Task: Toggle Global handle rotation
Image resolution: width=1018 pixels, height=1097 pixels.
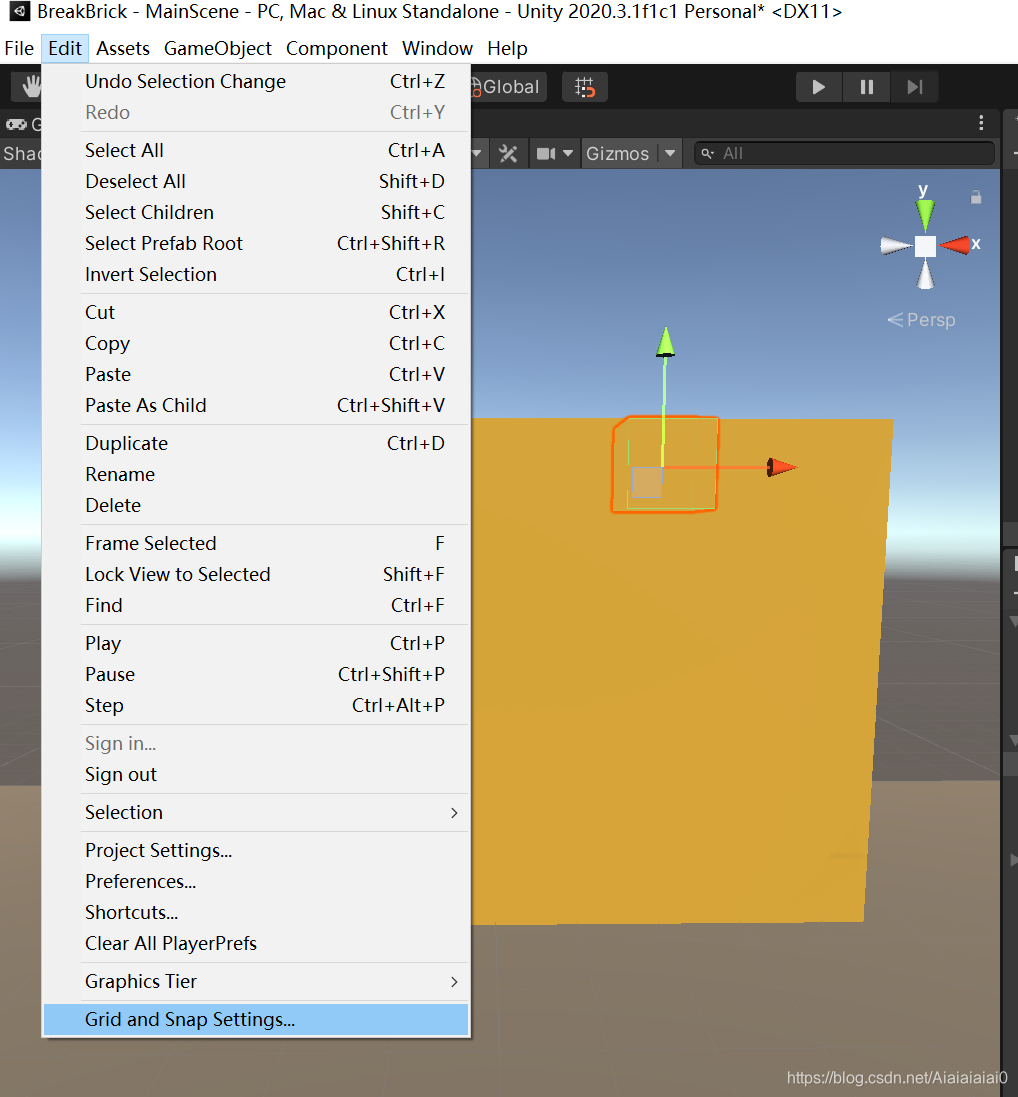Action: pos(507,87)
